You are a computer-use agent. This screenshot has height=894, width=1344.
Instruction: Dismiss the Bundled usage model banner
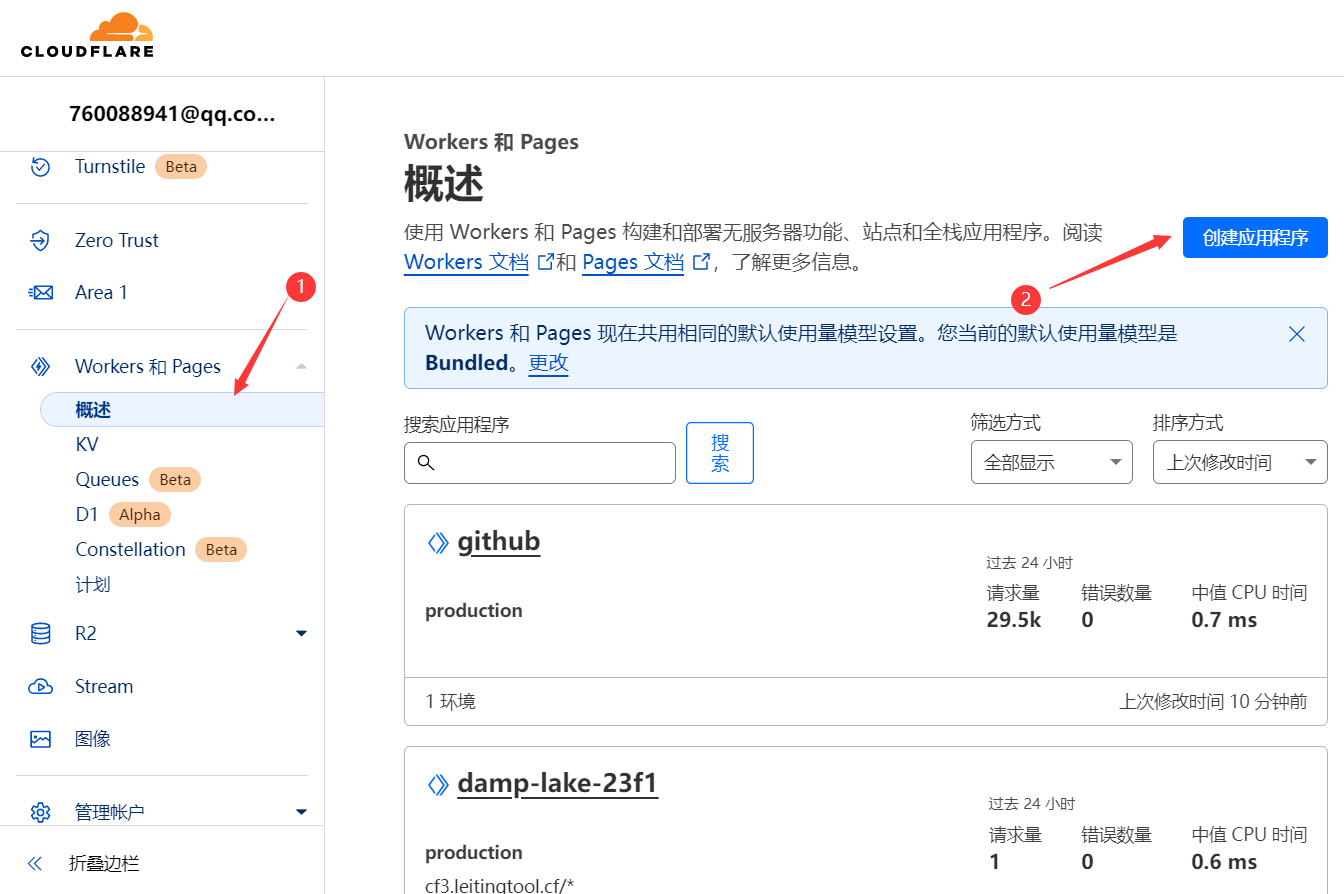[x=1297, y=334]
